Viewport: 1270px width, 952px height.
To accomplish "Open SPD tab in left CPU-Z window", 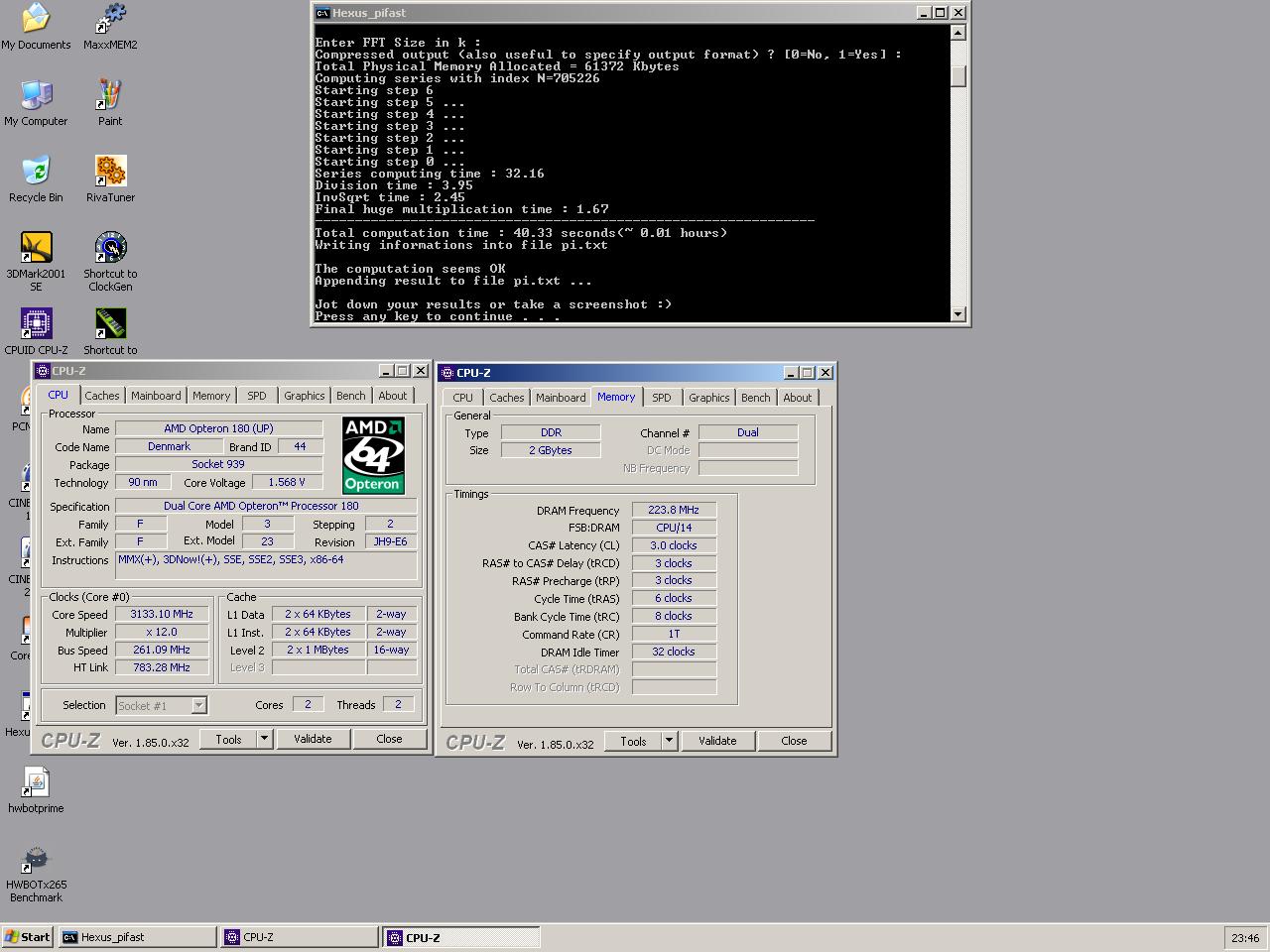I will (257, 396).
